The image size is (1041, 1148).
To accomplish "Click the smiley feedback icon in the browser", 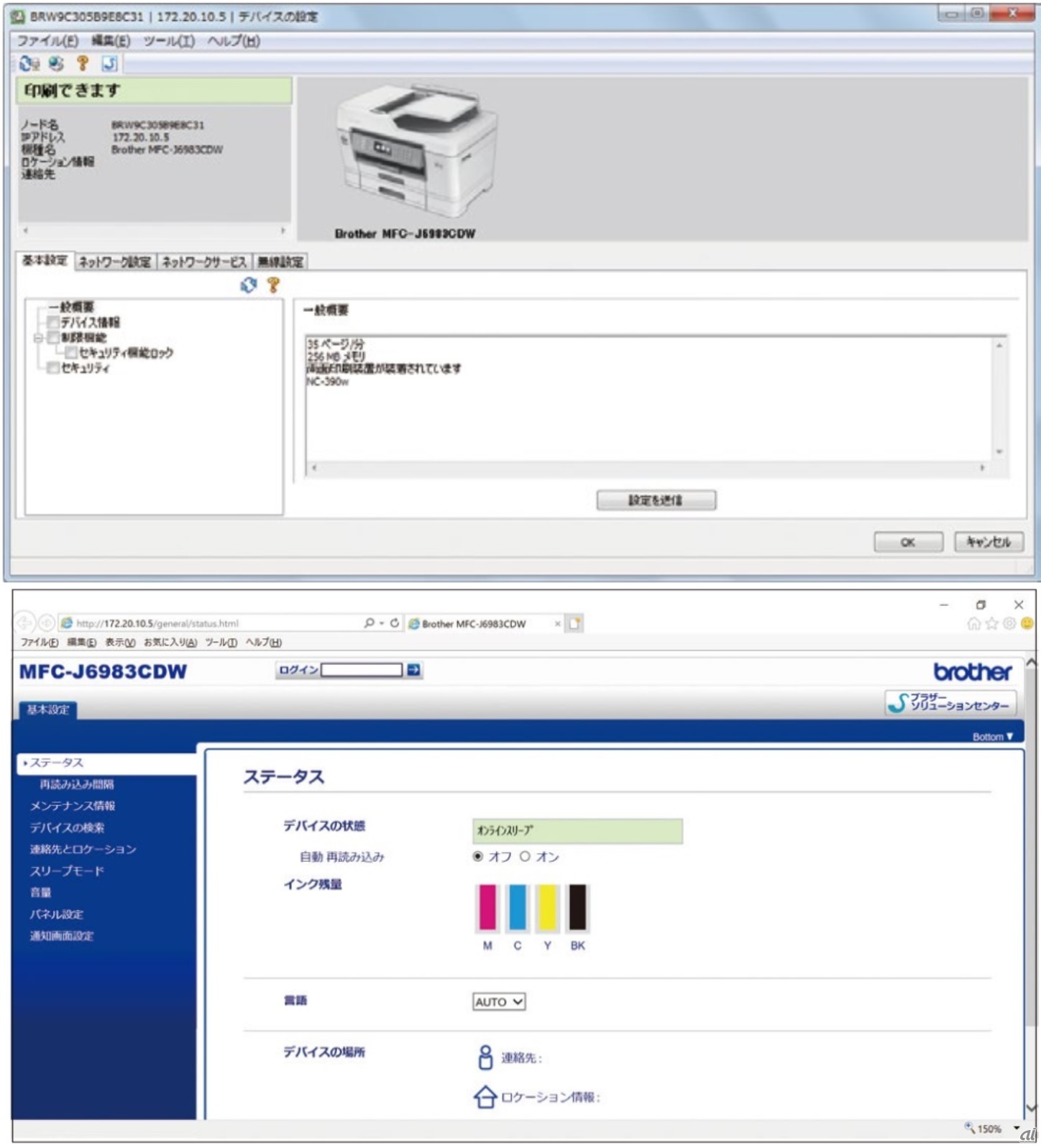I will pos(1027,623).
